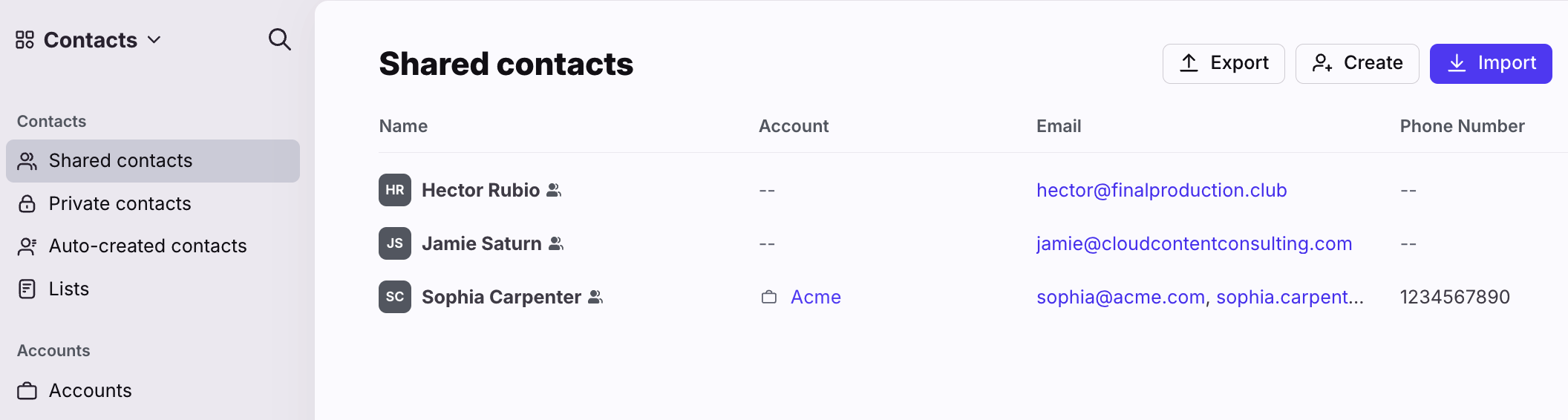1568x420 pixels.
Task: Click the briefcase icon beside Acme
Action: tap(769, 298)
